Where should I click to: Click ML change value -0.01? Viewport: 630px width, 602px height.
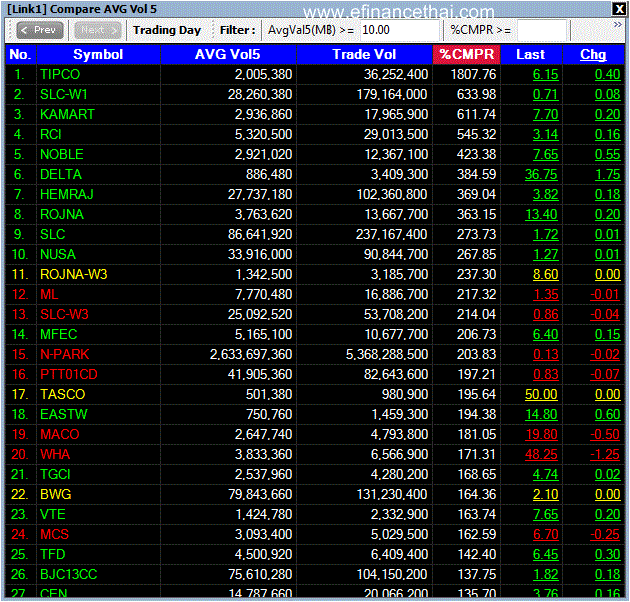[x=605, y=295]
